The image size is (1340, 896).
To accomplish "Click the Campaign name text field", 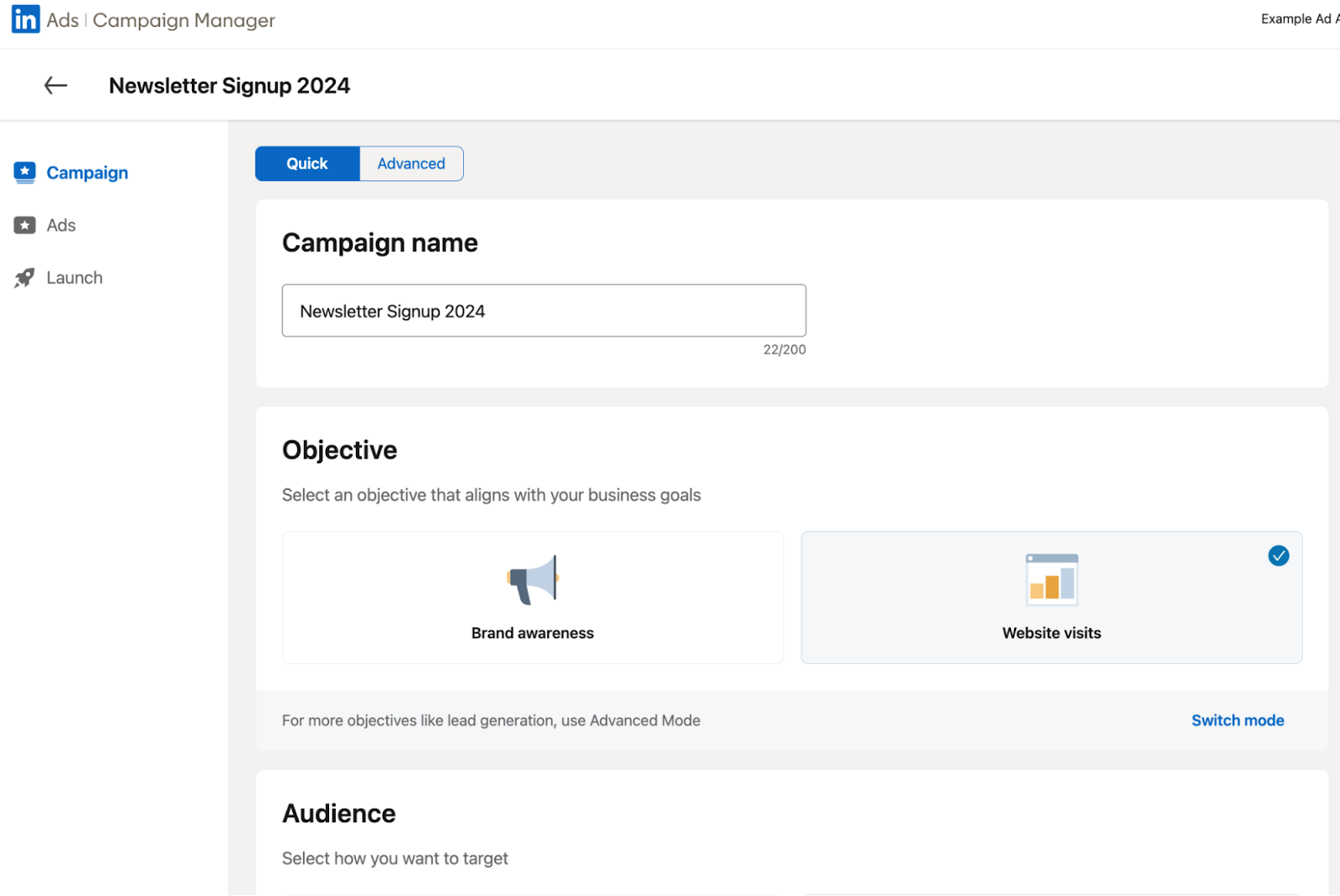I will 544,311.
